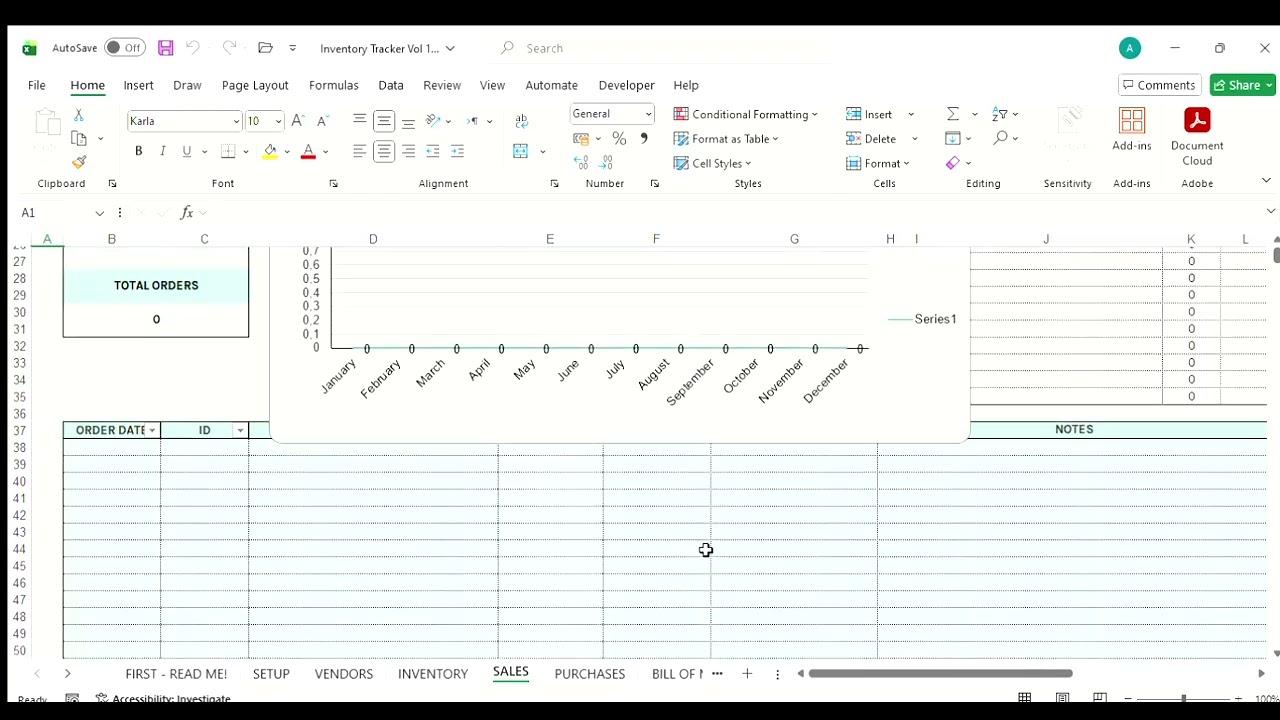Click Decrease Decimal icon

607,163
